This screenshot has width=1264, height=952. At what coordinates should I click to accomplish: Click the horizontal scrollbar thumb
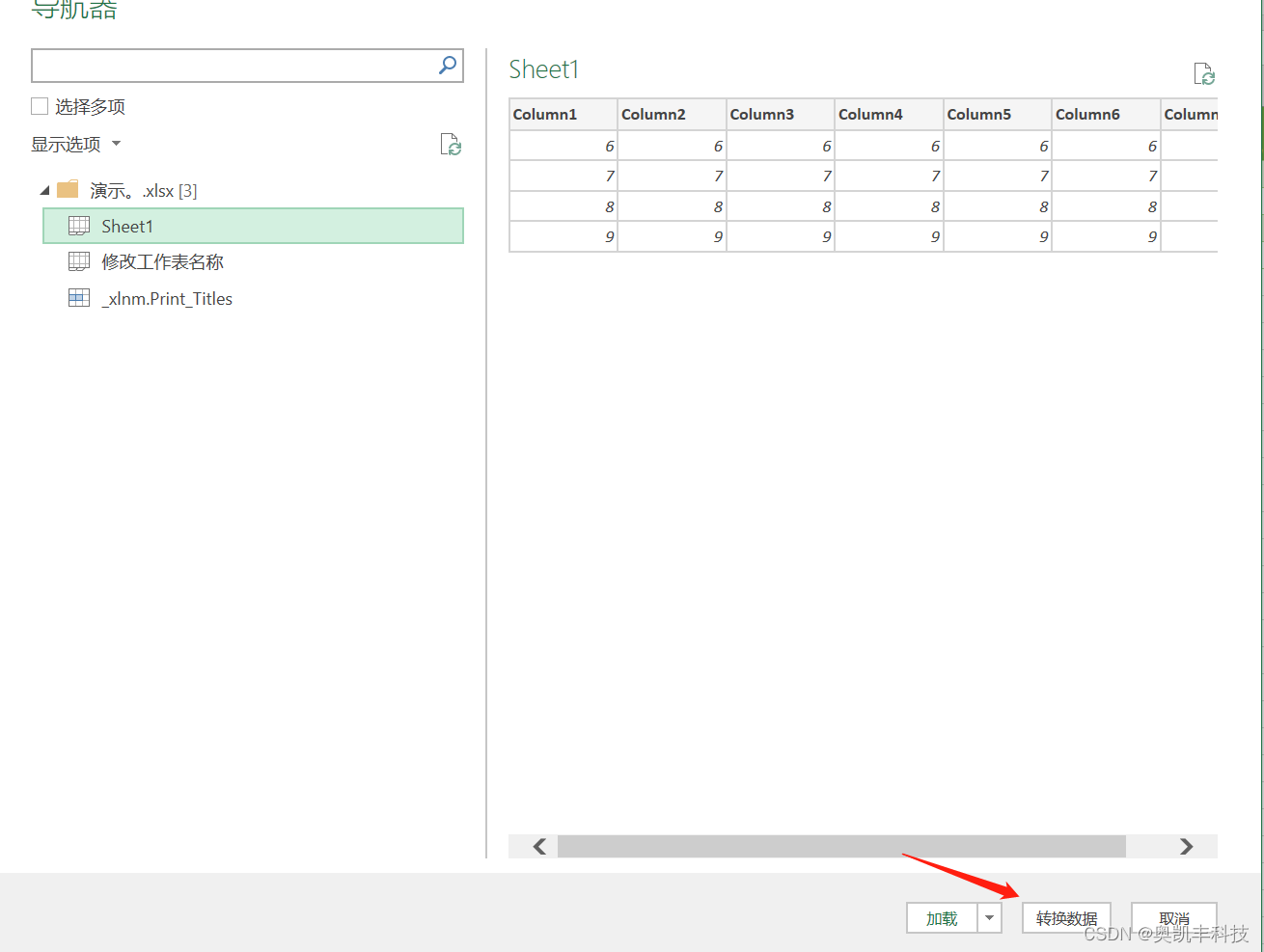841,846
